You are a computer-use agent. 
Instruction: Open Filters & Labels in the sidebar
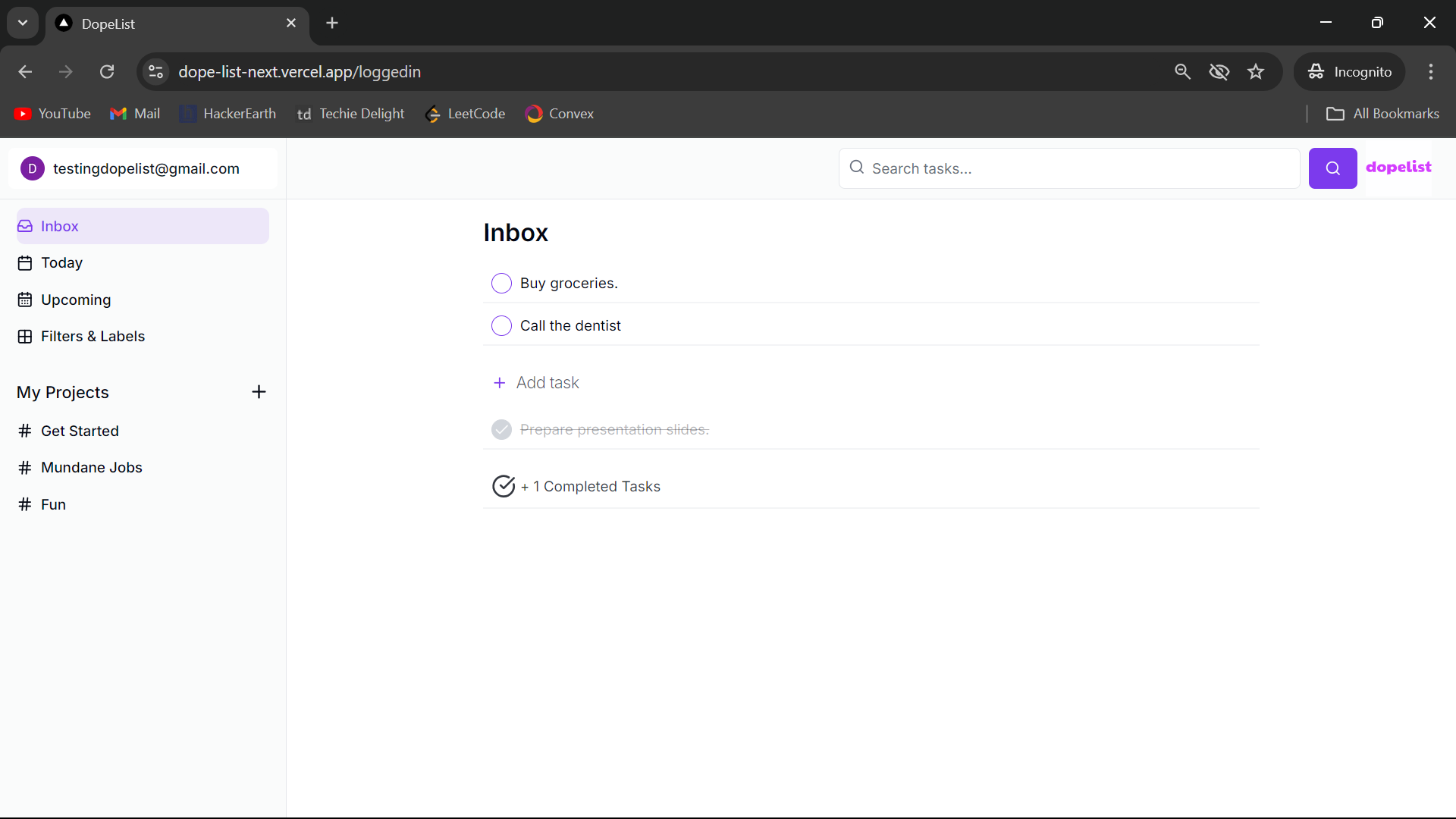(x=93, y=337)
